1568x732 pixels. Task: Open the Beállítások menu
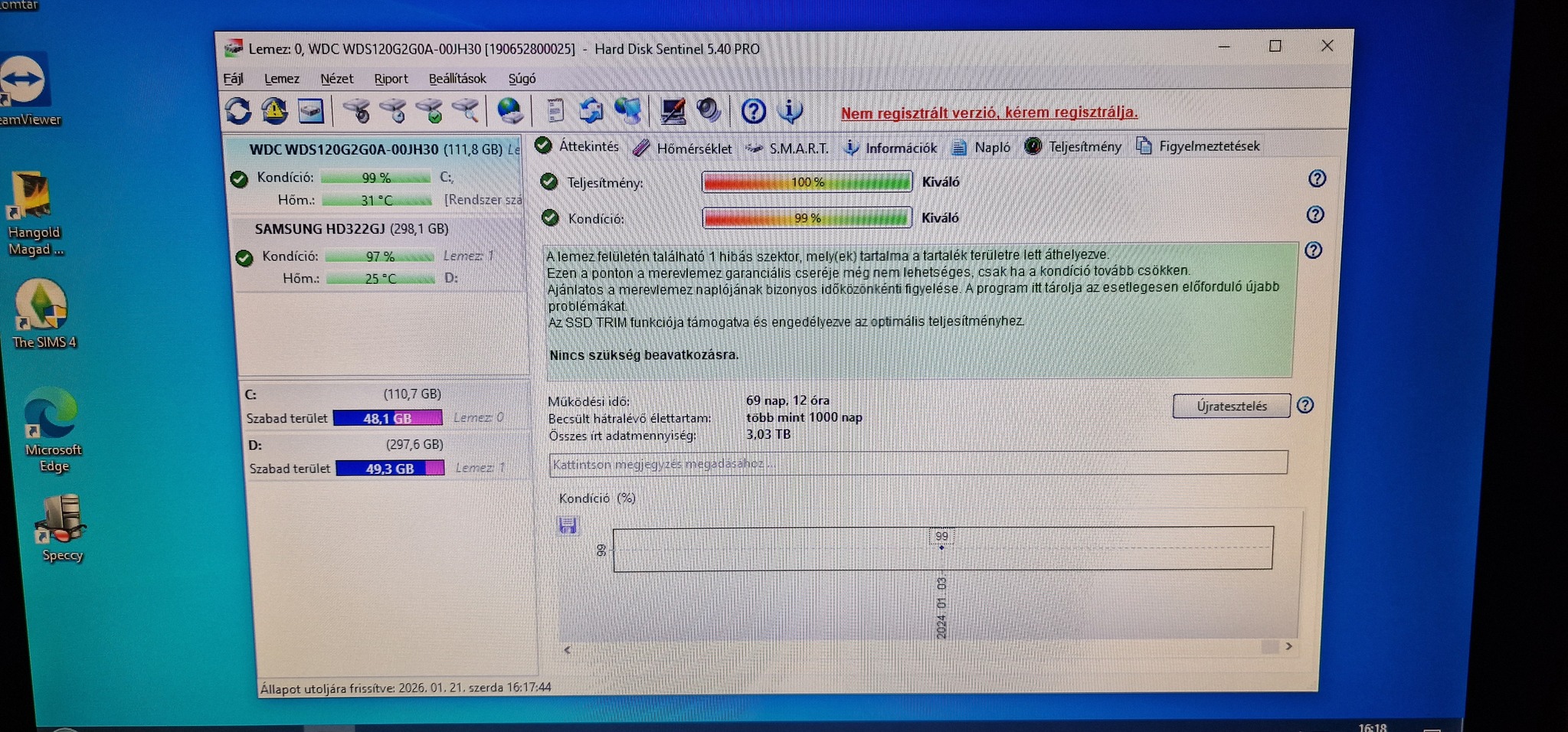[x=457, y=79]
